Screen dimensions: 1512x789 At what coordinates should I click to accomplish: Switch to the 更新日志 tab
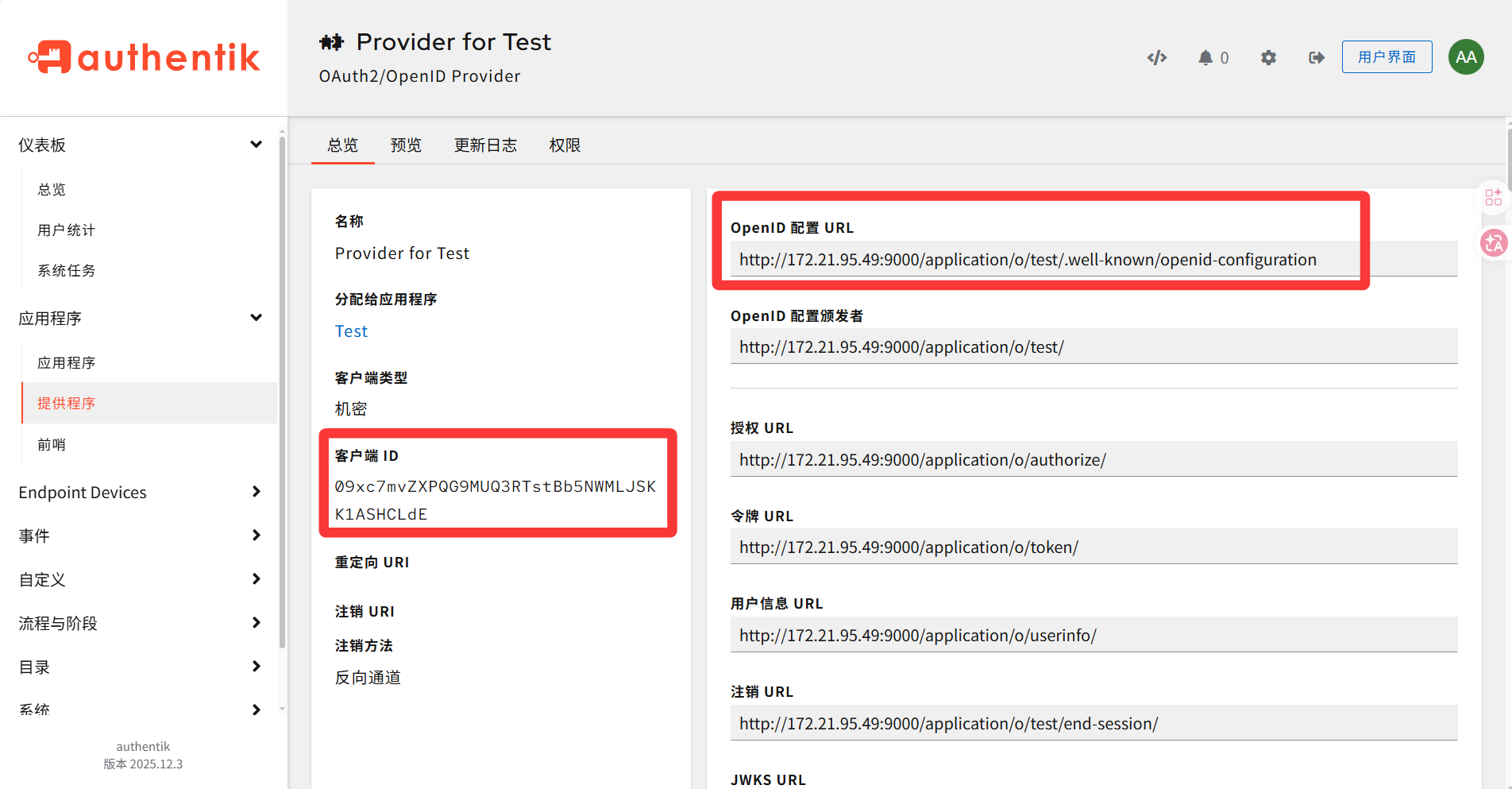point(485,145)
